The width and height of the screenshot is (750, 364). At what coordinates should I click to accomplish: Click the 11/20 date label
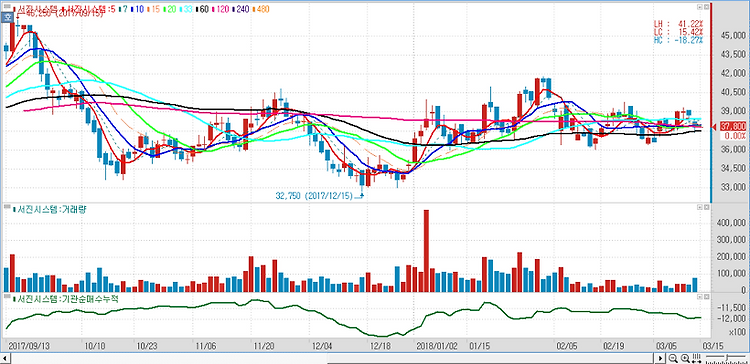tap(264, 345)
